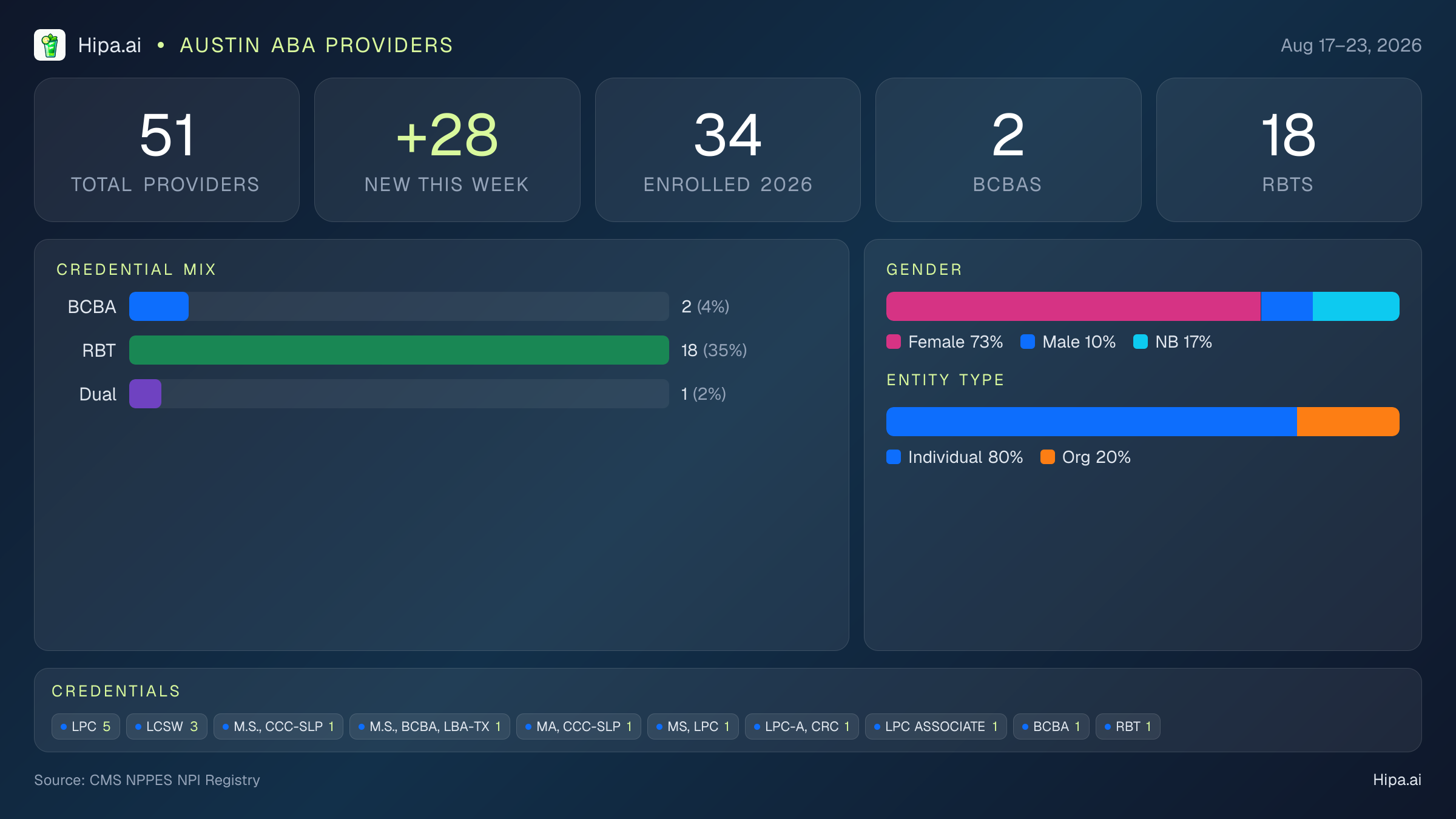The width and height of the screenshot is (1456, 819).
Task: Open the 34 Enrolled 2026 card
Action: [728, 150]
